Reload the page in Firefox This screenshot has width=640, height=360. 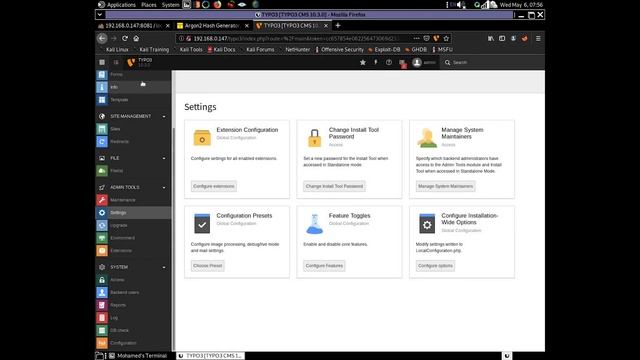point(125,38)
